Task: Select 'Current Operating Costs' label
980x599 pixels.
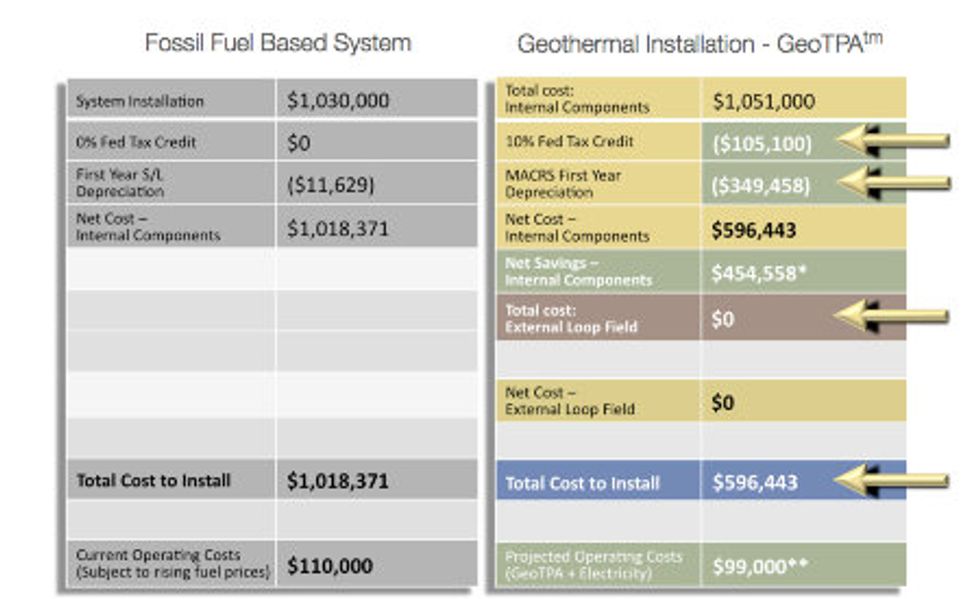Action: (x=173, y=563)
